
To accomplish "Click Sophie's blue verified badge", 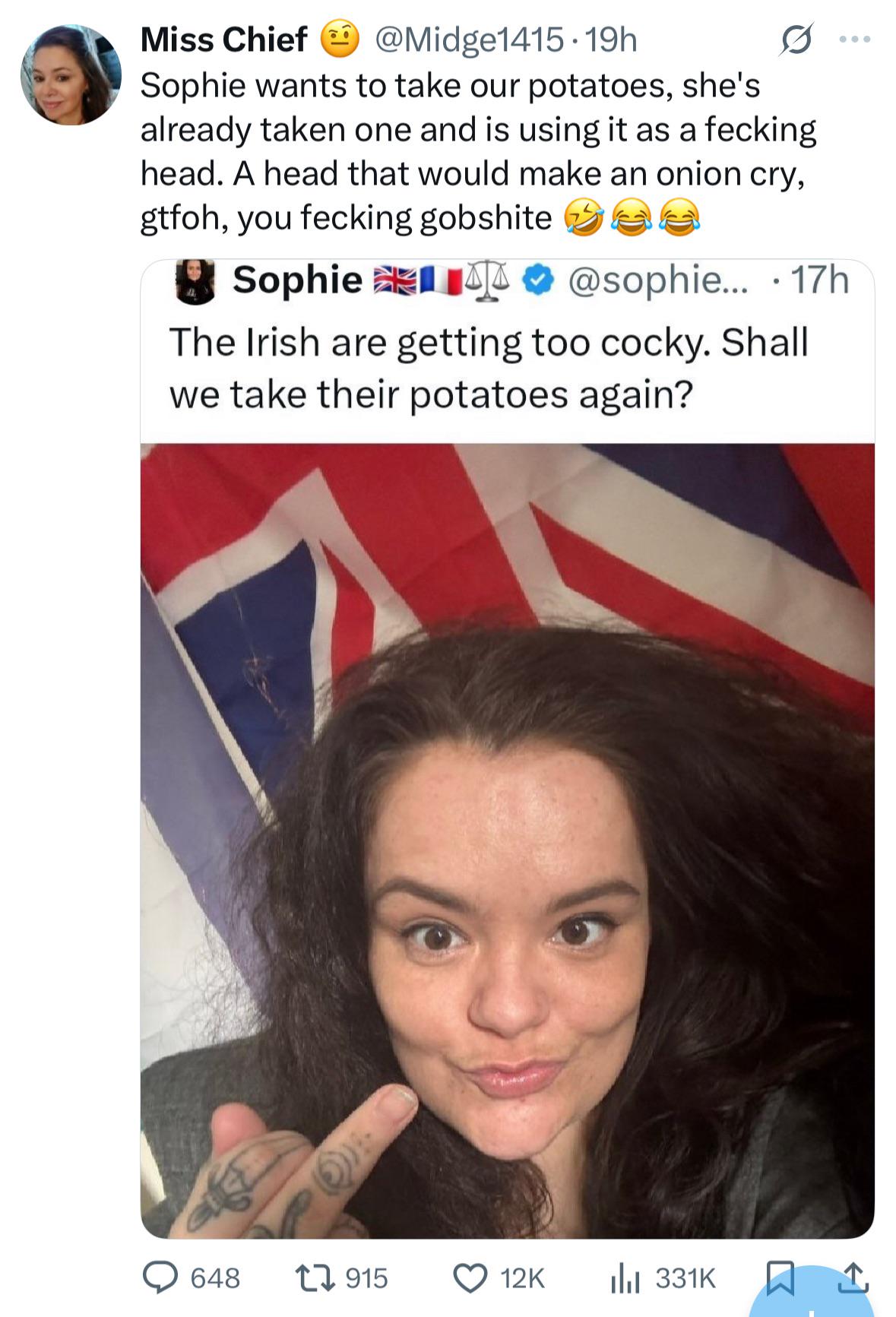I will 537,282.
